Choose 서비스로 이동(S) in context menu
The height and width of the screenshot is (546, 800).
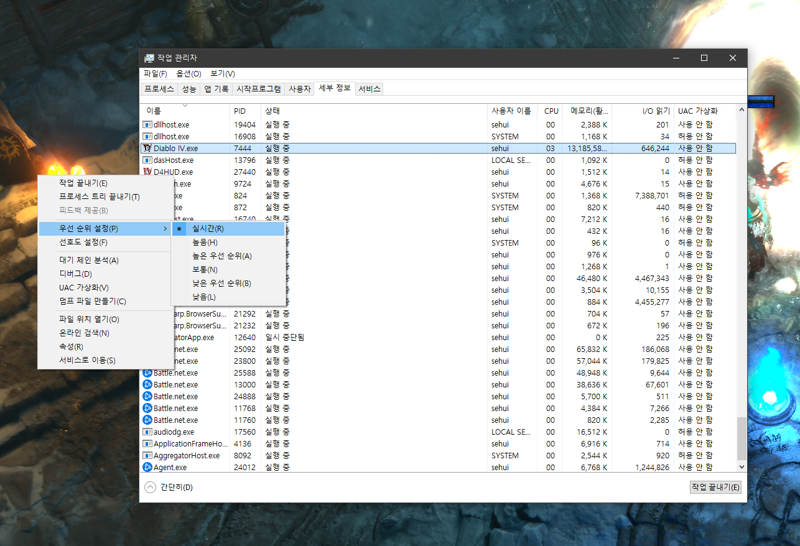point(105,360)
